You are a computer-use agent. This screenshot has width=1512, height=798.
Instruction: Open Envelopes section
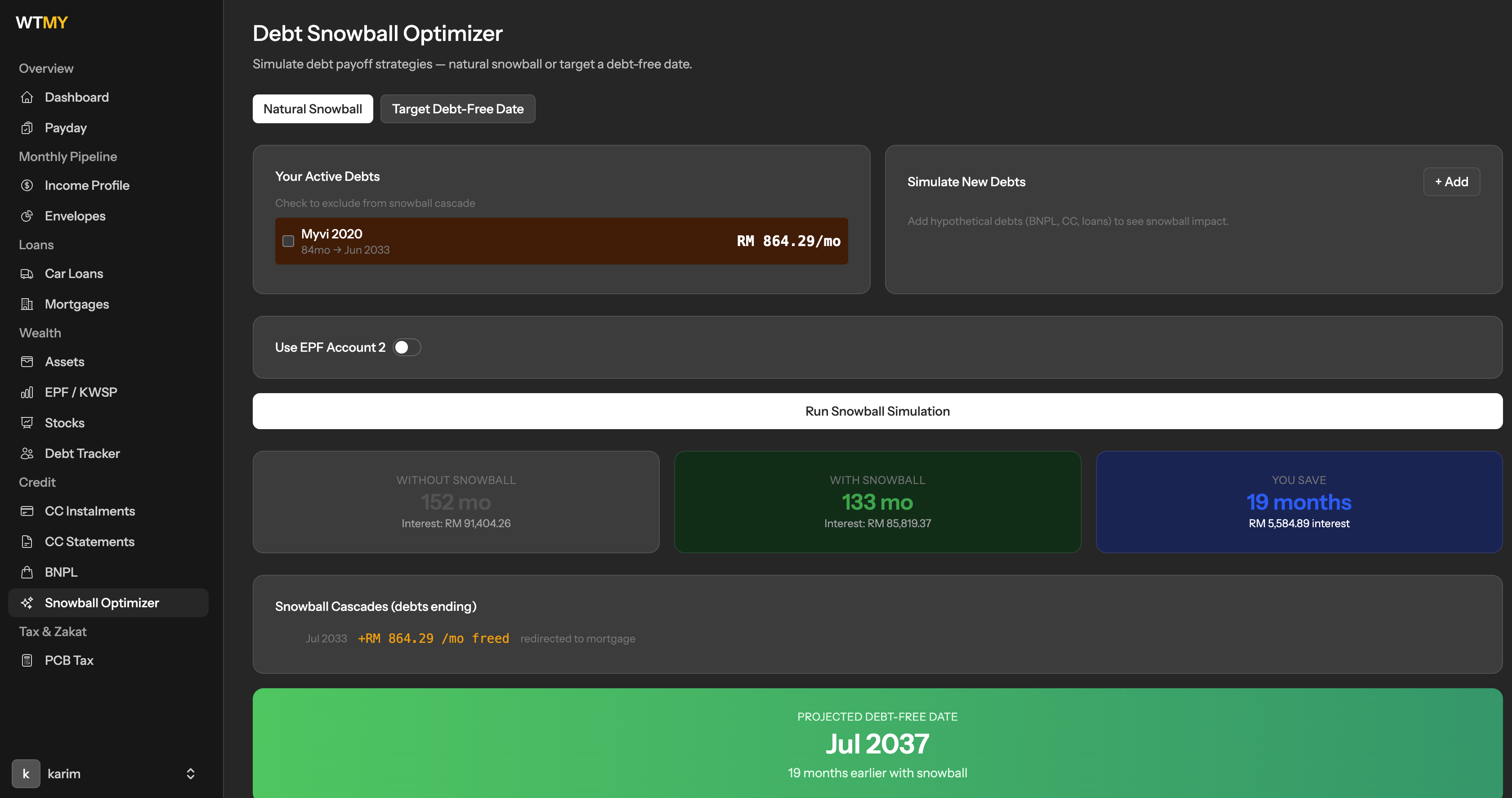point(108,216)
